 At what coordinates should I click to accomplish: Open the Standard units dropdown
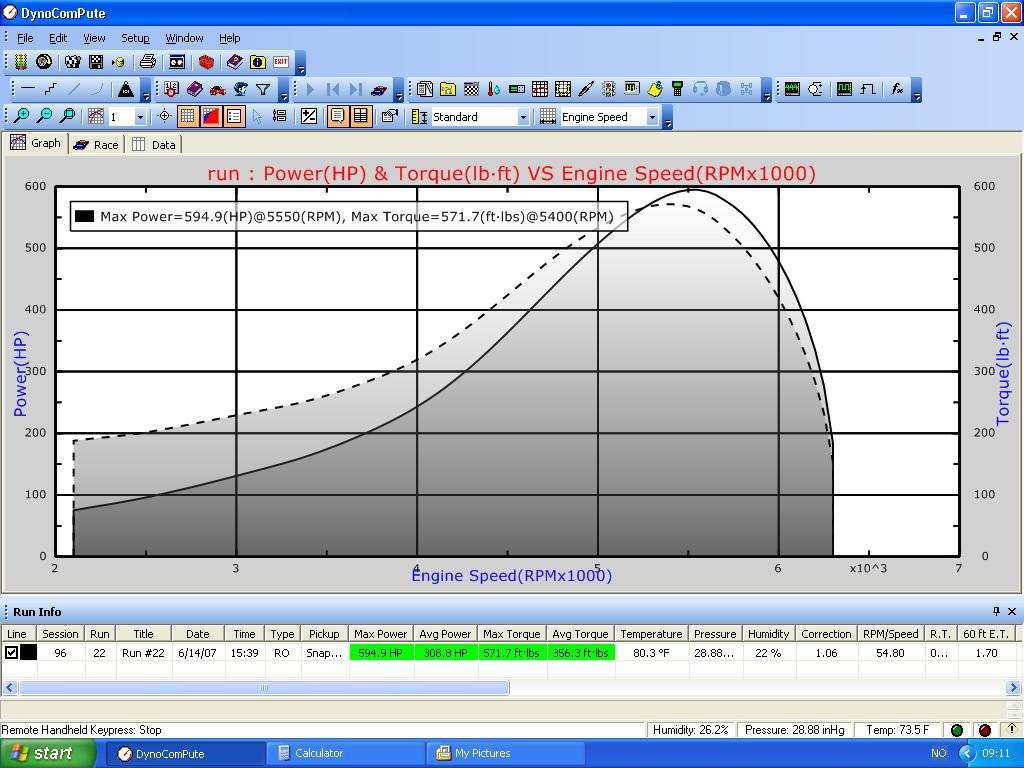522,117
